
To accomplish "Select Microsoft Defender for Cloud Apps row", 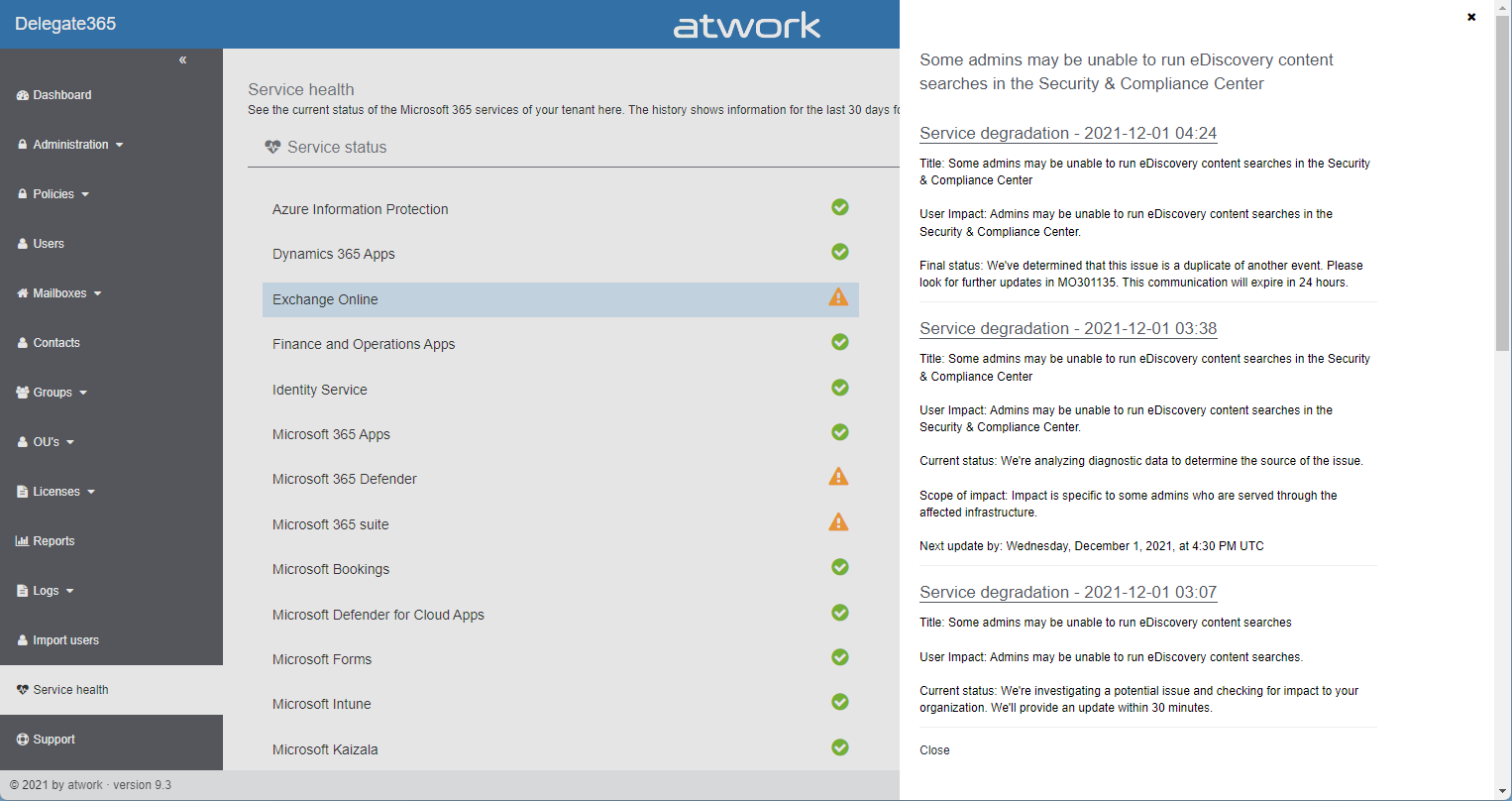I will [561, 615].
